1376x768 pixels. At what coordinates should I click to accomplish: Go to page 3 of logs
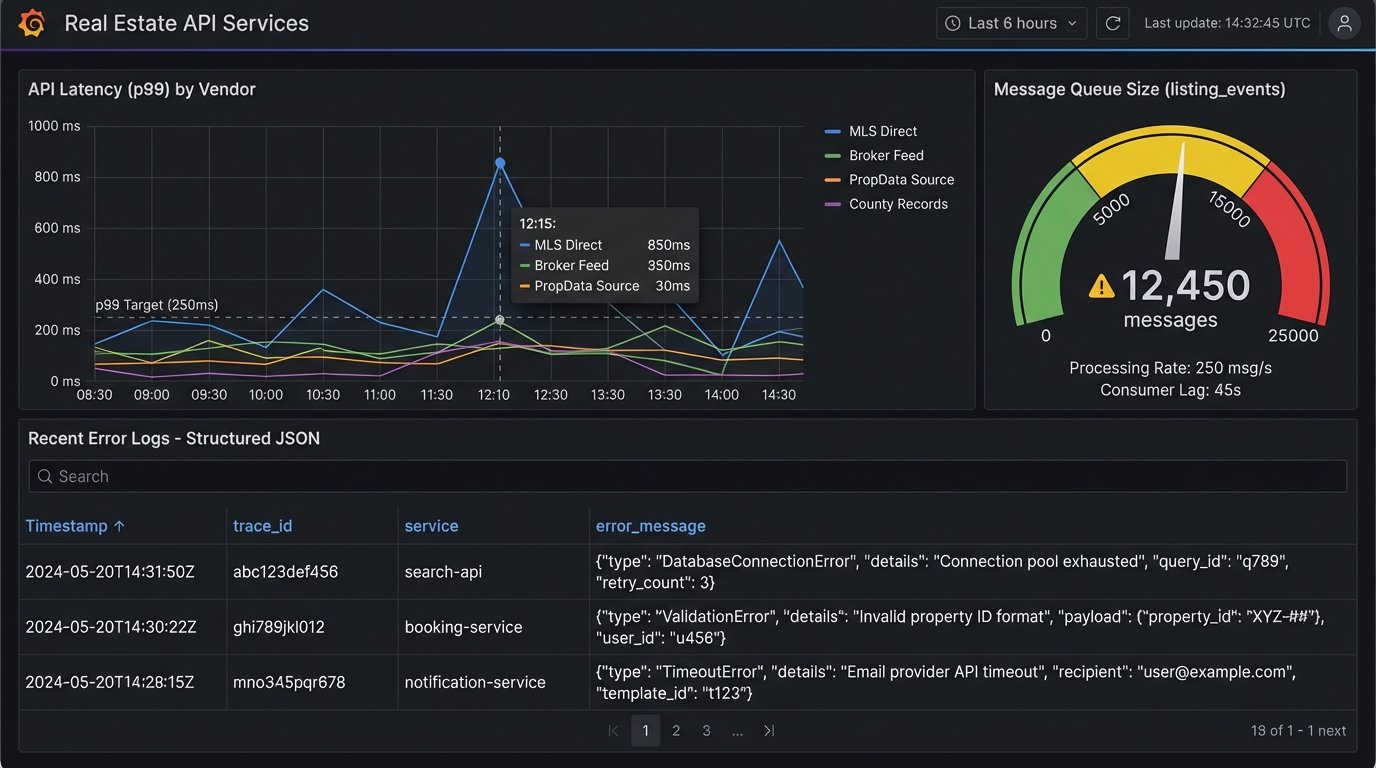click(x=706, y=731)
